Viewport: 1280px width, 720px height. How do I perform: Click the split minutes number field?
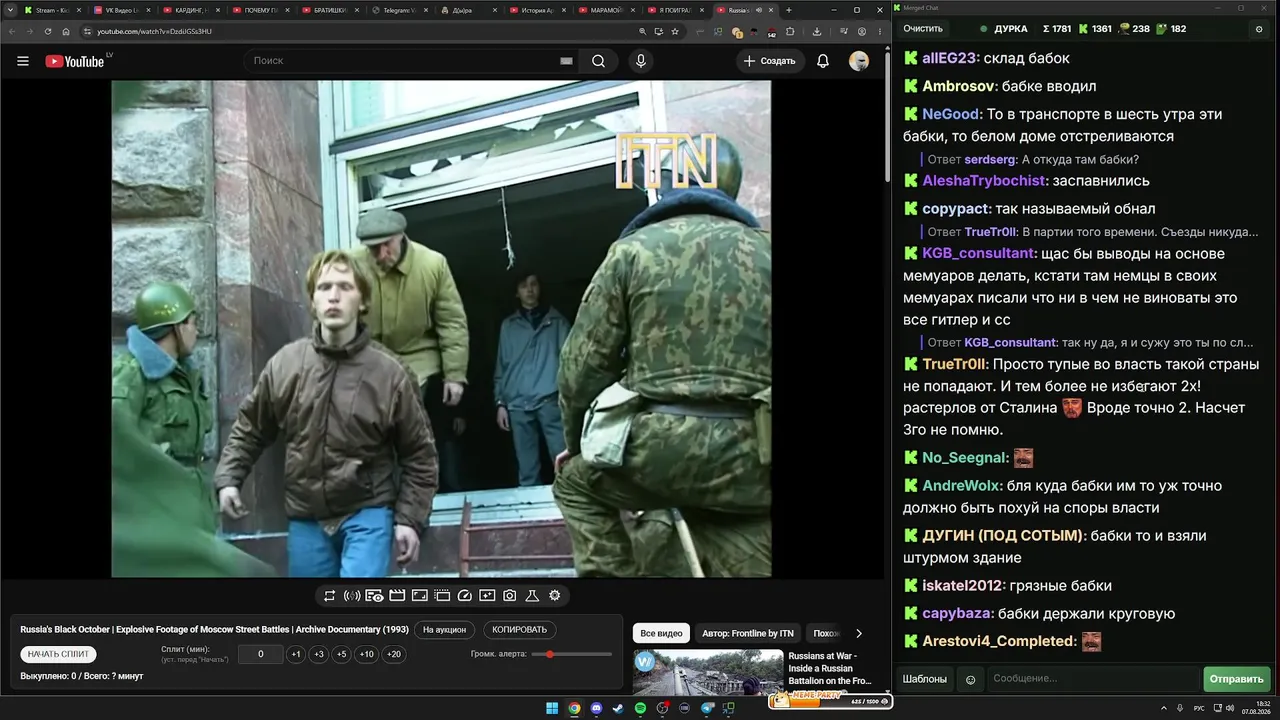(x=261, y=654)
